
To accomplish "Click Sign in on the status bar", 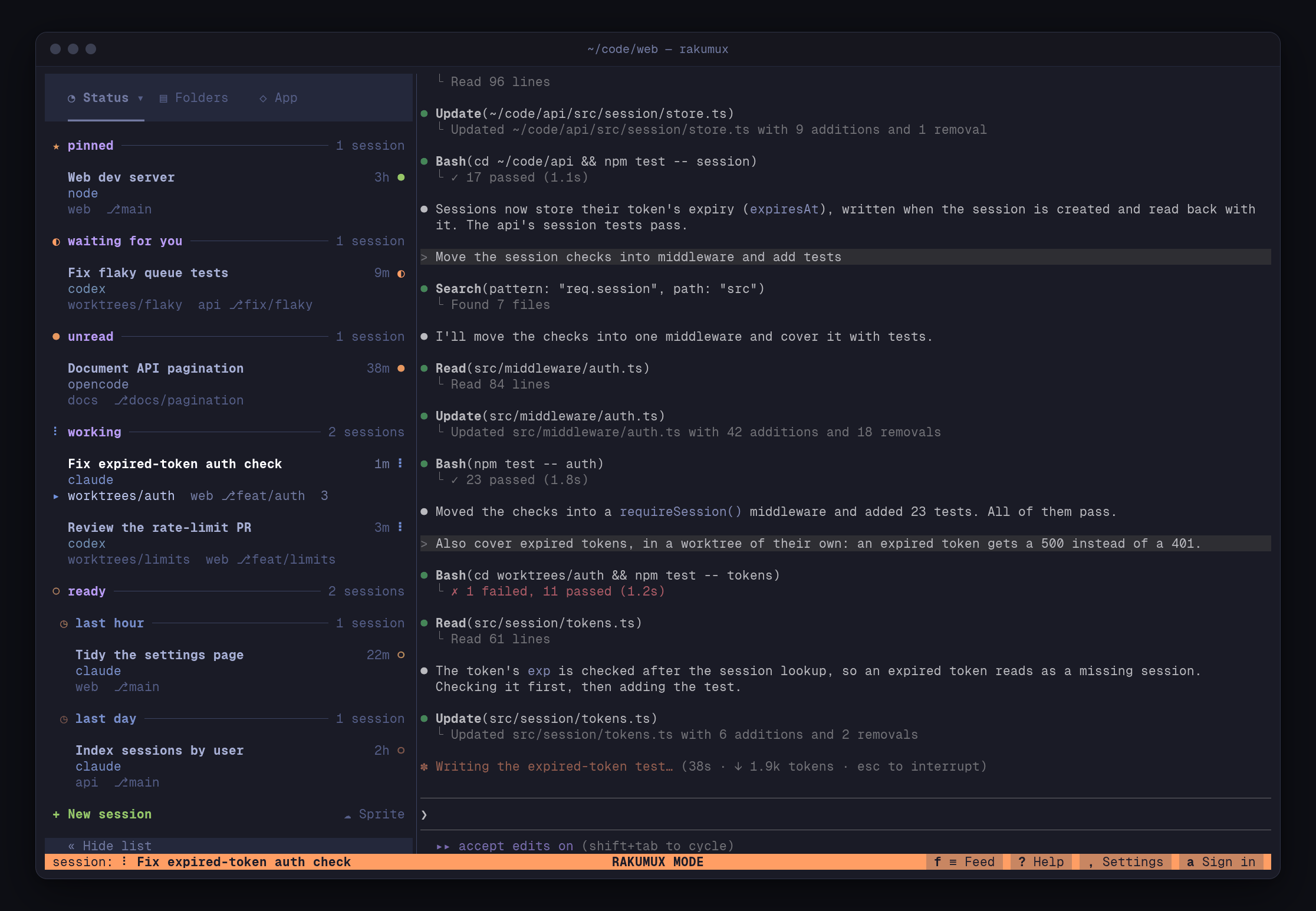I will point(1221,862).
